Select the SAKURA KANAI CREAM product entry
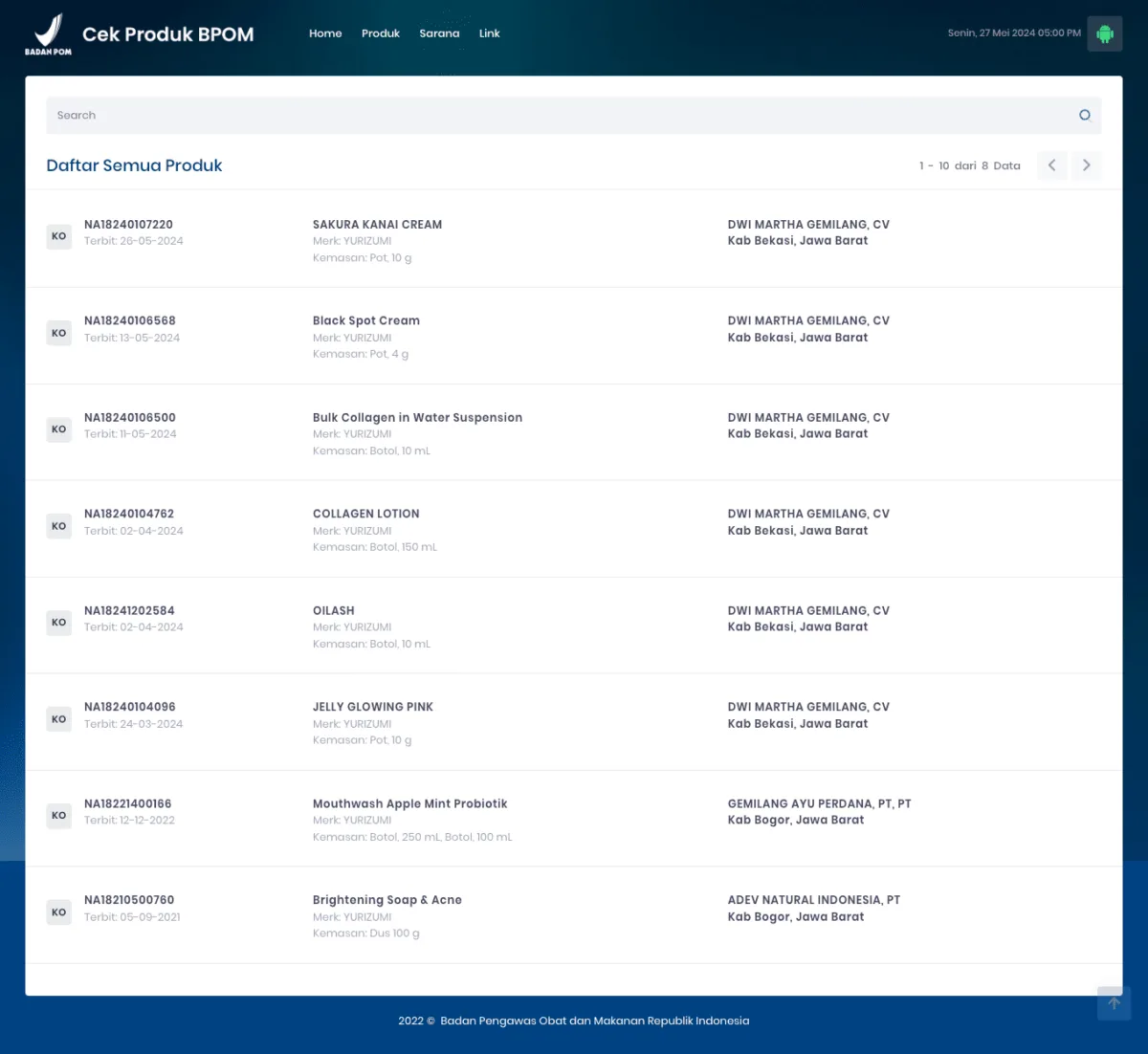This screenshot has width=1148, height=1054. 377,224
